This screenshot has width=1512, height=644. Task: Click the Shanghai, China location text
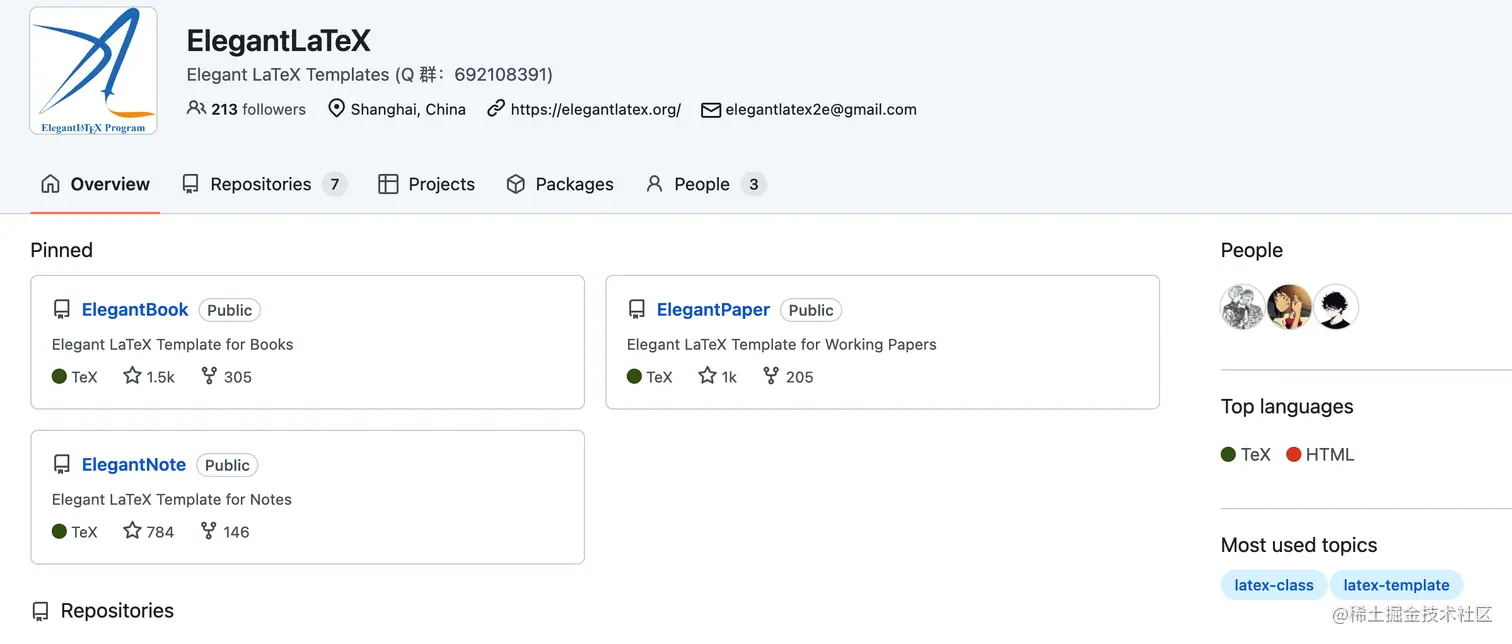[408, 109]
